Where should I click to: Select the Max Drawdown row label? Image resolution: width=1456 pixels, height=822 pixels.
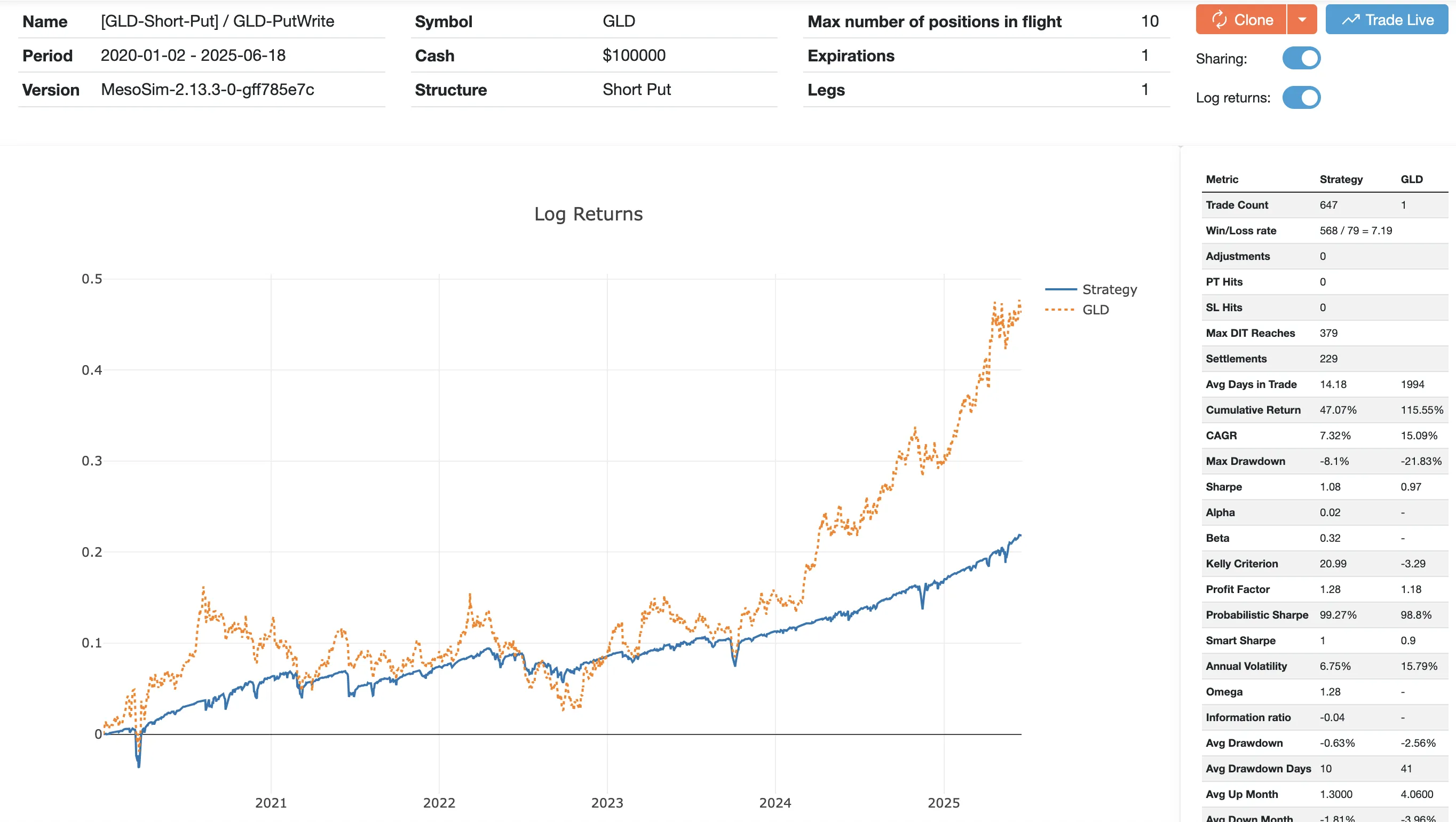(1245, 461)
